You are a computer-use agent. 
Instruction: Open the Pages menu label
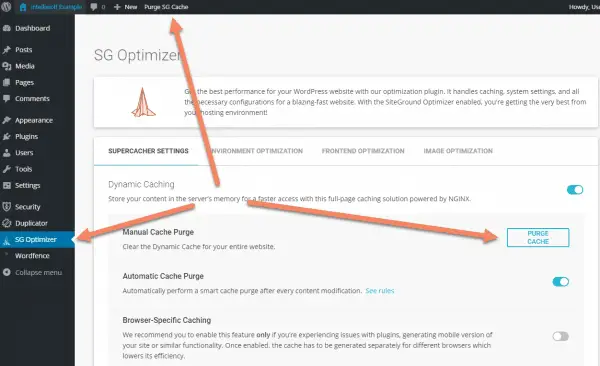[24, 82]
